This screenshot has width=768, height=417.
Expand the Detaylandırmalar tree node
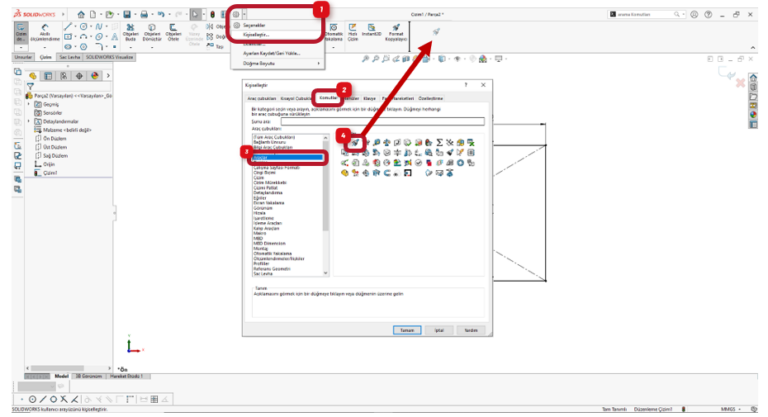(28, 121)
